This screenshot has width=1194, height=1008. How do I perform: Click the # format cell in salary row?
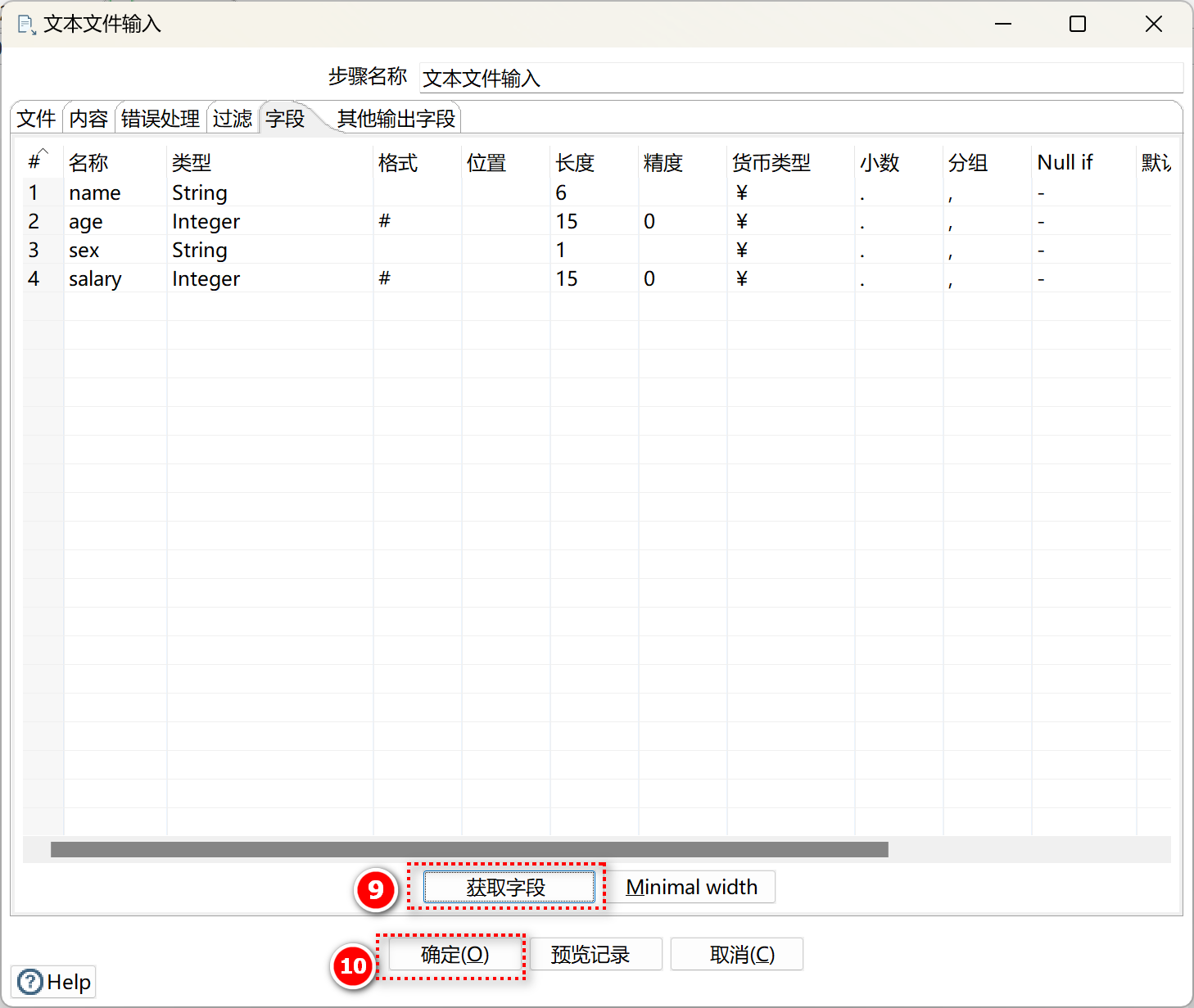pyautogui.click(x=418, y=278)
